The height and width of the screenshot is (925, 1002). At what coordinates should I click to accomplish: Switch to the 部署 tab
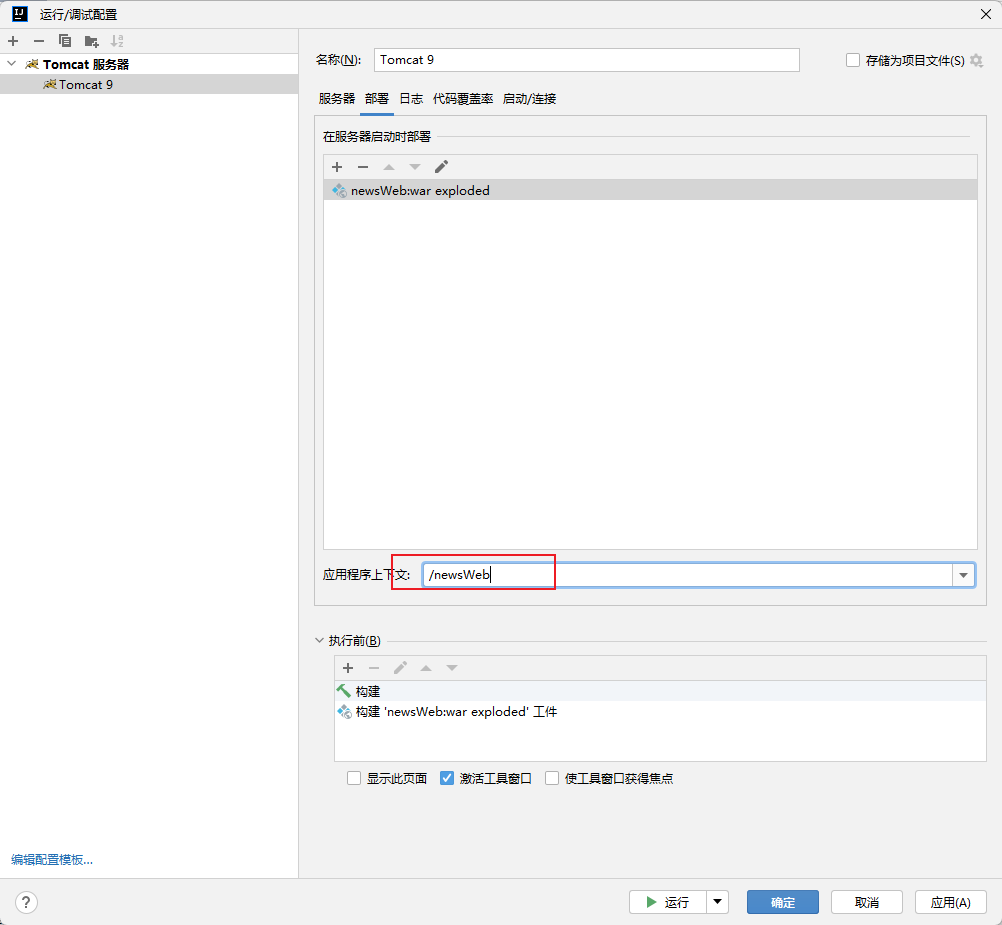tap(377, 98)
